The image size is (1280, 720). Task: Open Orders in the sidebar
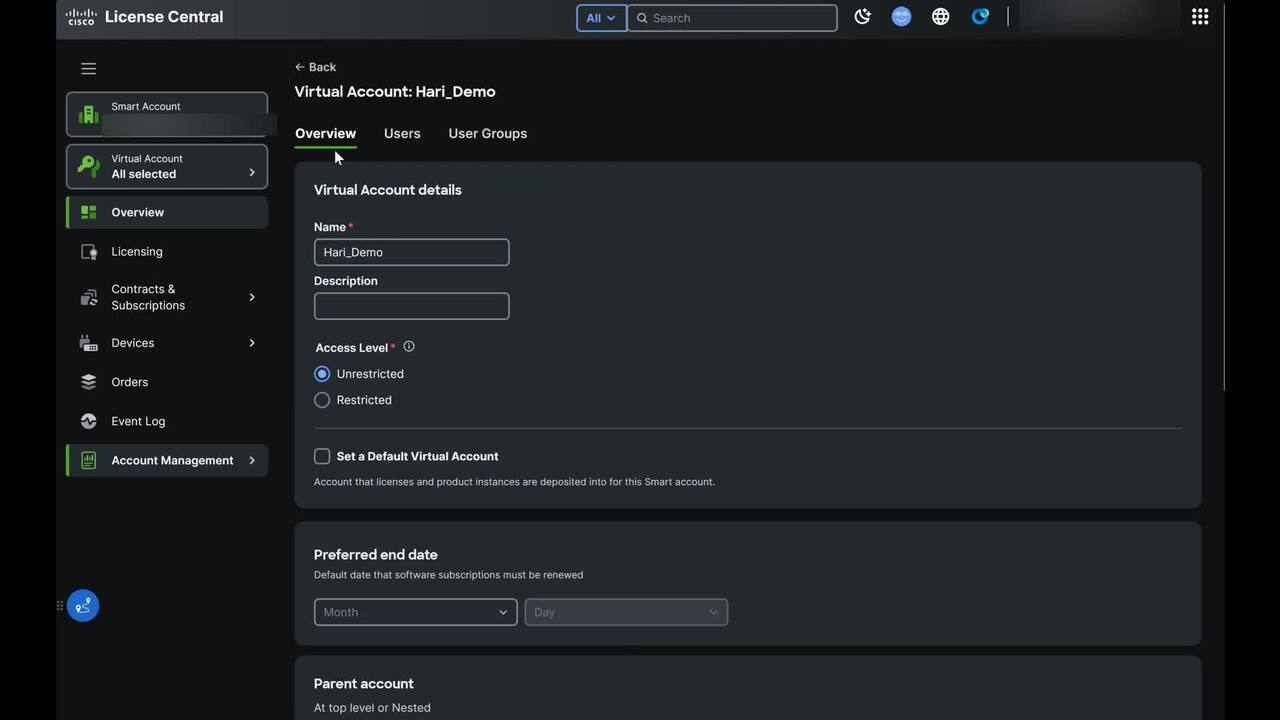point(167,382)
